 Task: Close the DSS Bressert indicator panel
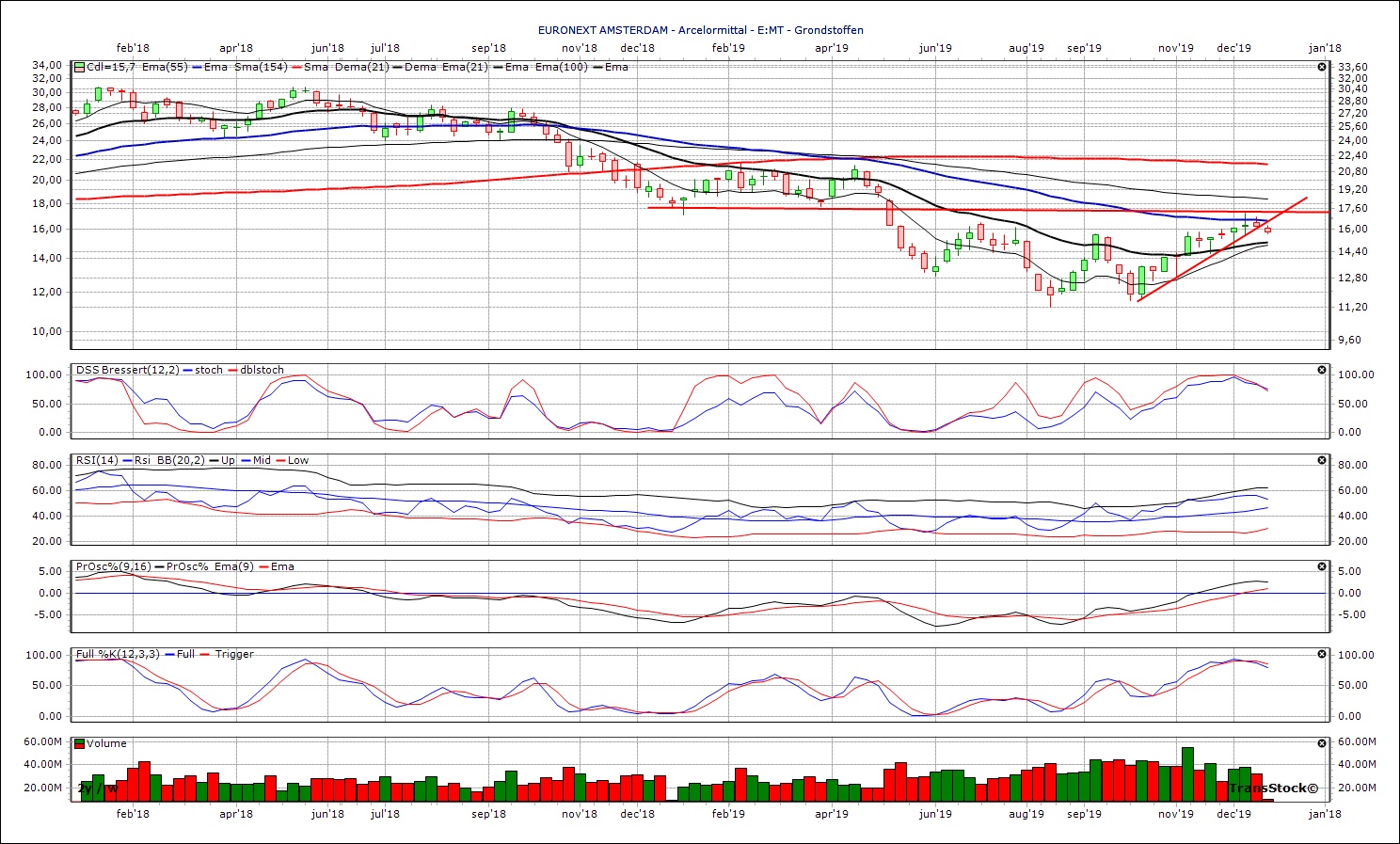[1322, 370]
